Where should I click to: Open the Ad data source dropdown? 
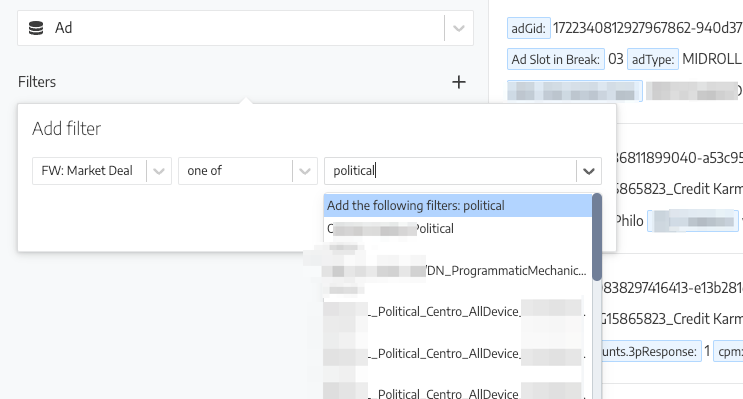click(x=458, y=28)
